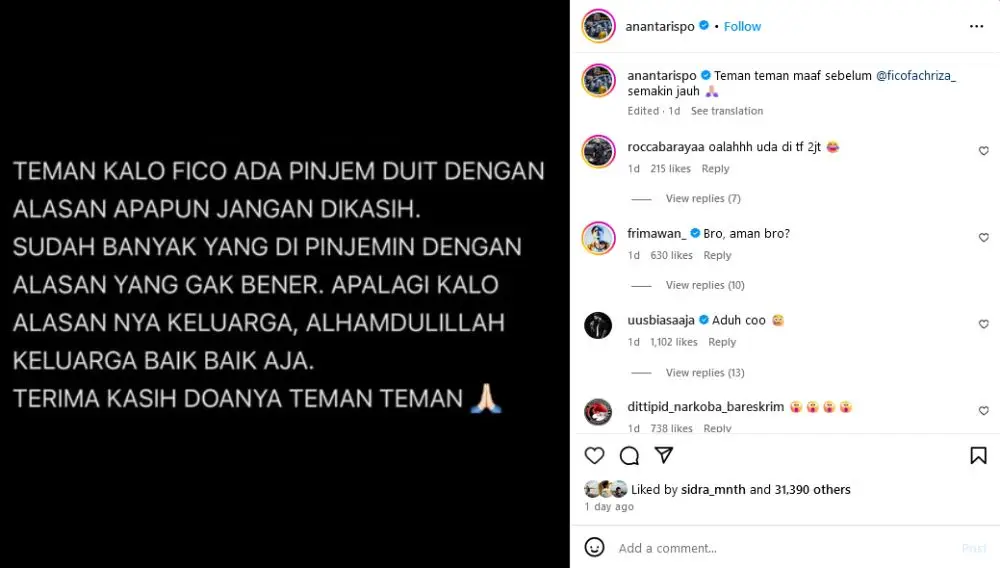Open the comment bubble icon
This screenshot has height=568, width=1000.
629,455
